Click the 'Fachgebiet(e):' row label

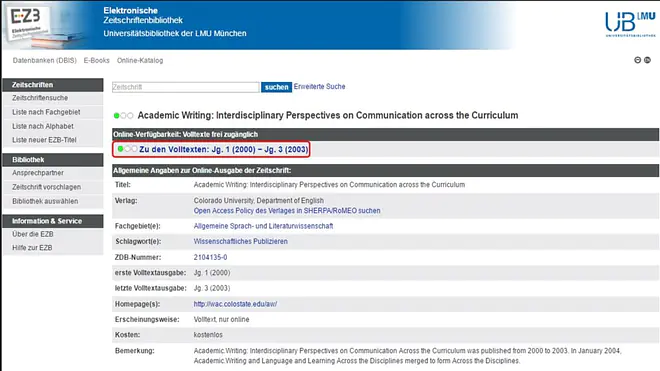[x=138, y=226]
